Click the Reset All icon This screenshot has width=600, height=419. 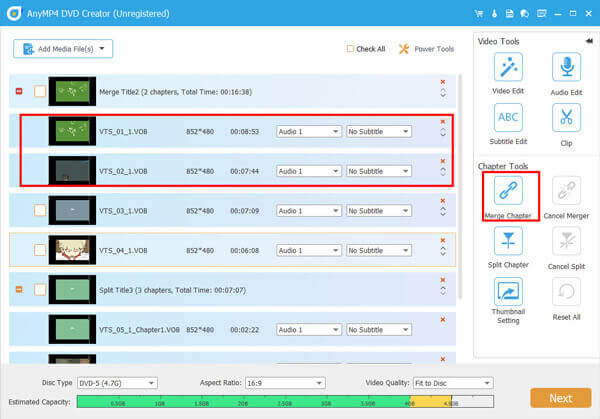pos(566,292)
